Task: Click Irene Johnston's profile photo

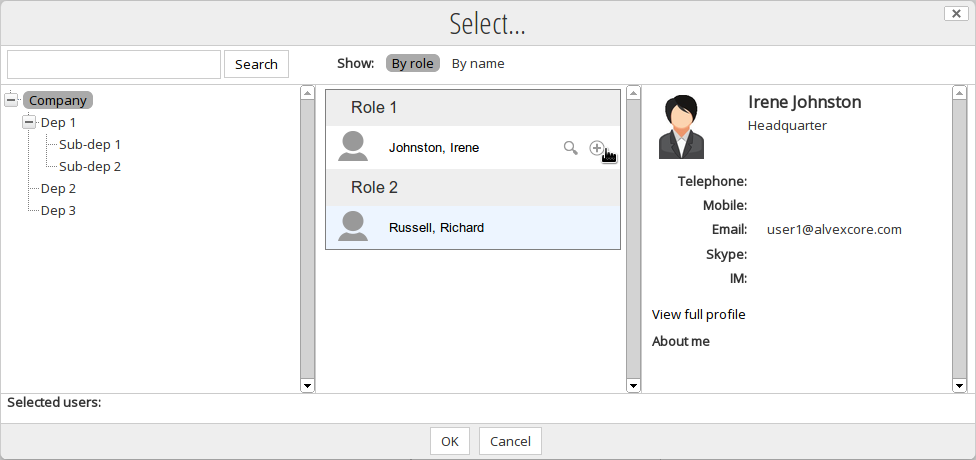Action: coord(681,126)
